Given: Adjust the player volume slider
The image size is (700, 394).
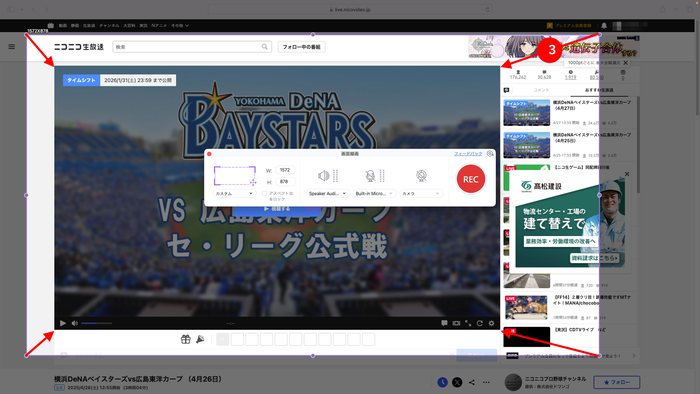Looking at the screenshot, I should point(96,323).
